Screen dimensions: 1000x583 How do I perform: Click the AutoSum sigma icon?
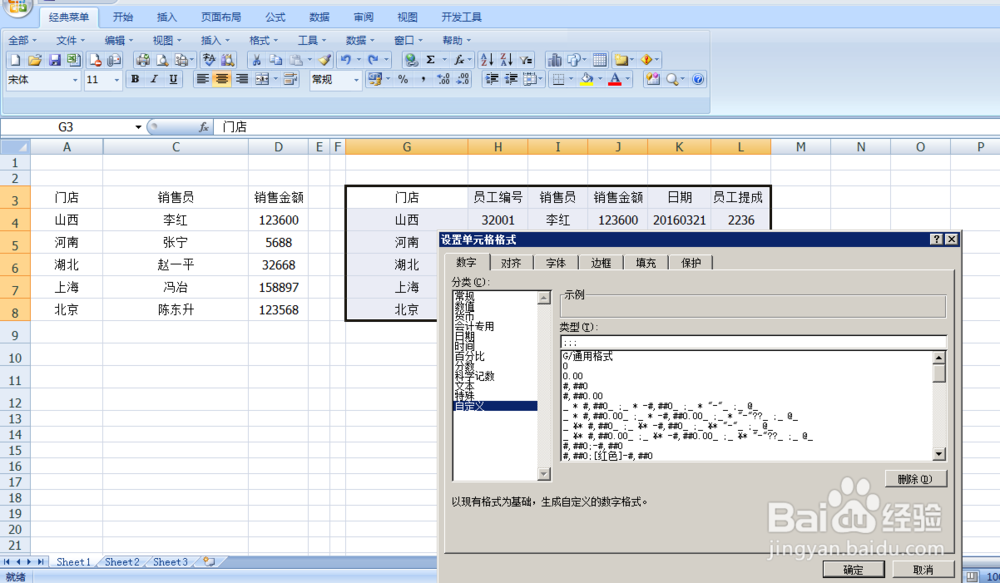coord(430,60)
